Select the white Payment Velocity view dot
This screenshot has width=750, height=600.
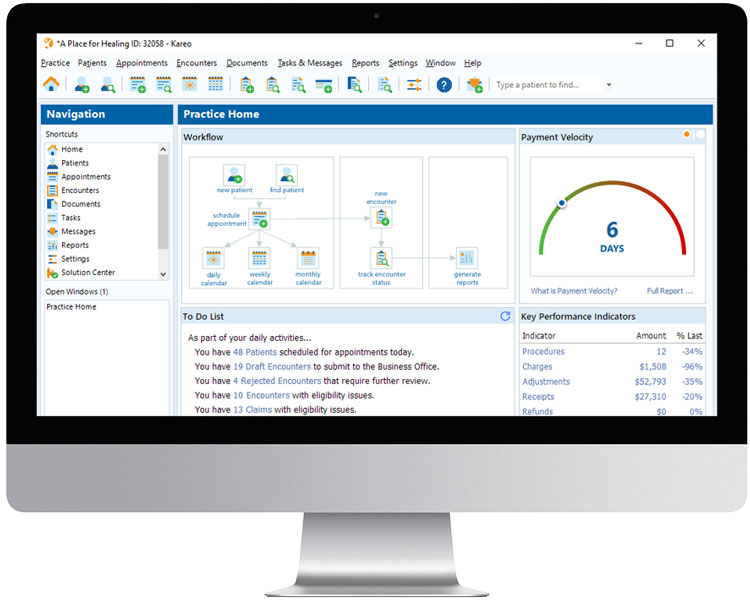(x=700, y=135)
